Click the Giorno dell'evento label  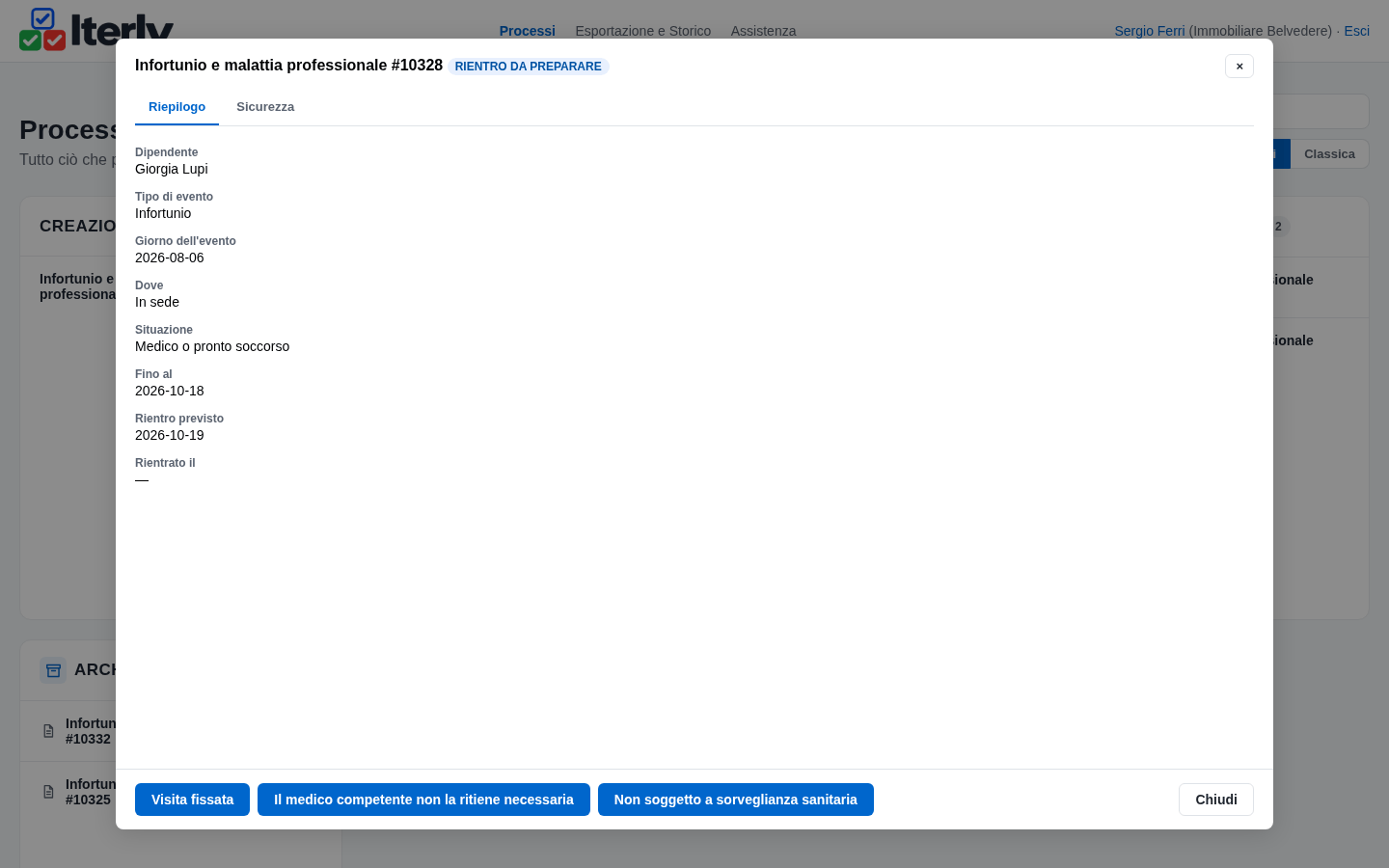pyautogui.click(x=185, y=241)
